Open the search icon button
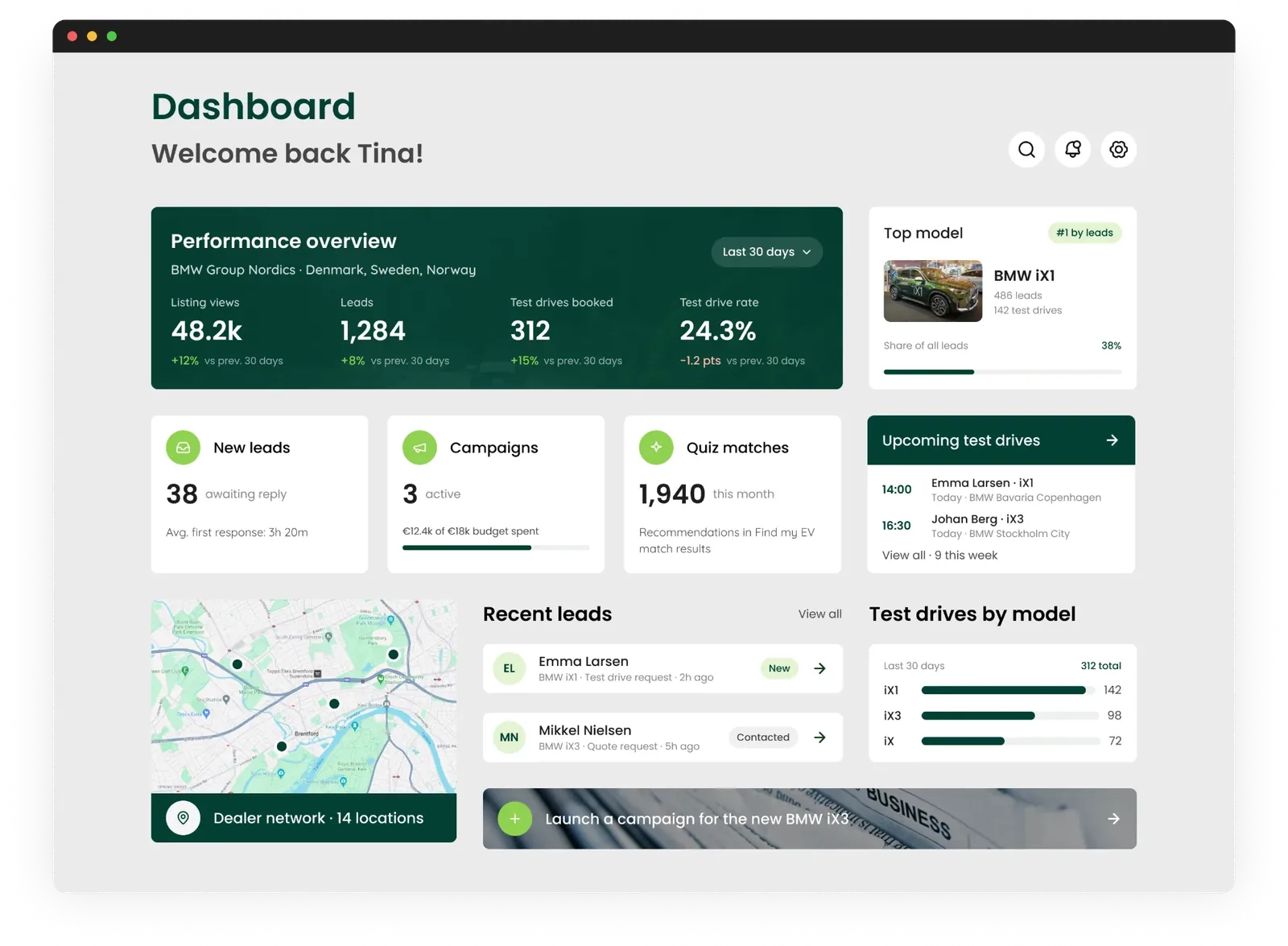 pos(1026,150)
